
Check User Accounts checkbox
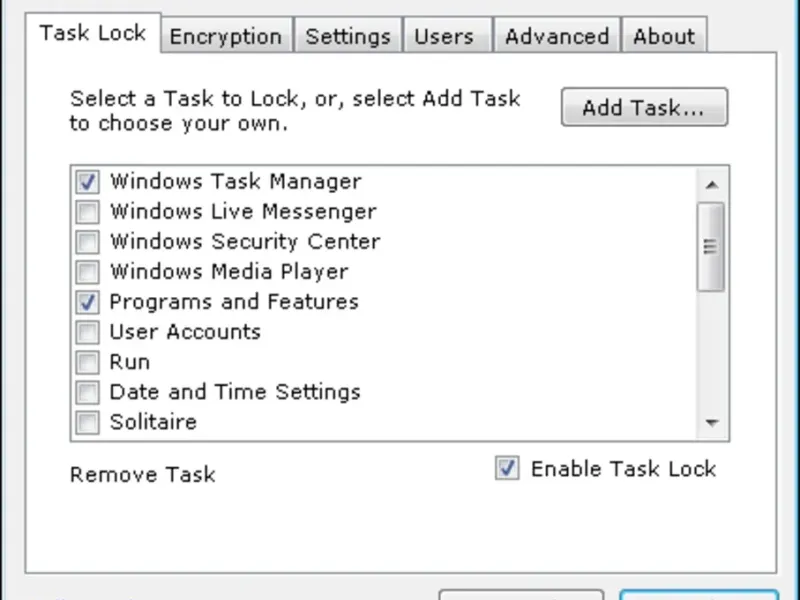tap(87, 332)
